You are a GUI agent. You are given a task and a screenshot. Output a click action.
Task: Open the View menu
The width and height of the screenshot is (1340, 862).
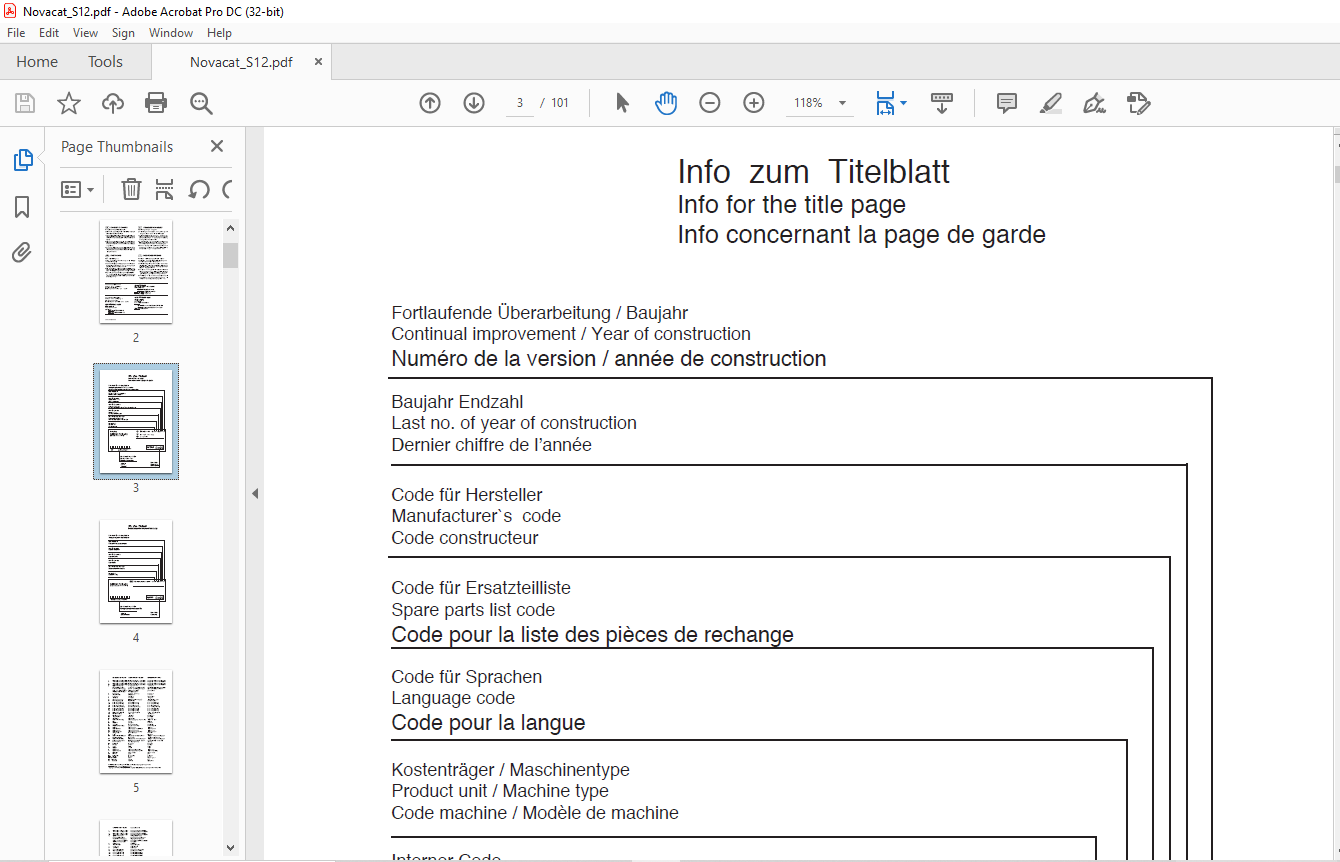point(85,33)
